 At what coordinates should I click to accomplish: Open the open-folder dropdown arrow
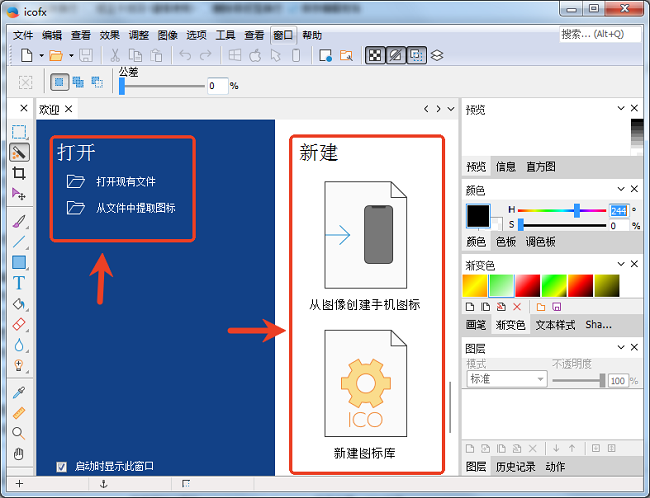tap(71, 55)
